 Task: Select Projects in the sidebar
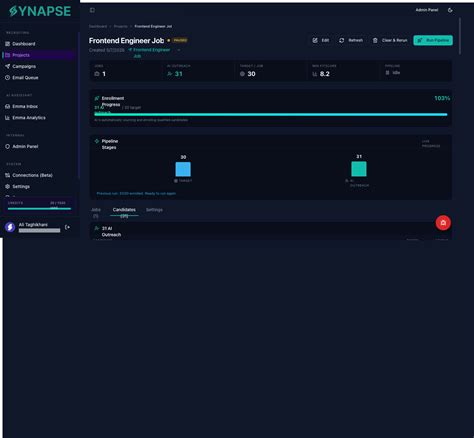click(x=38, y=55)
